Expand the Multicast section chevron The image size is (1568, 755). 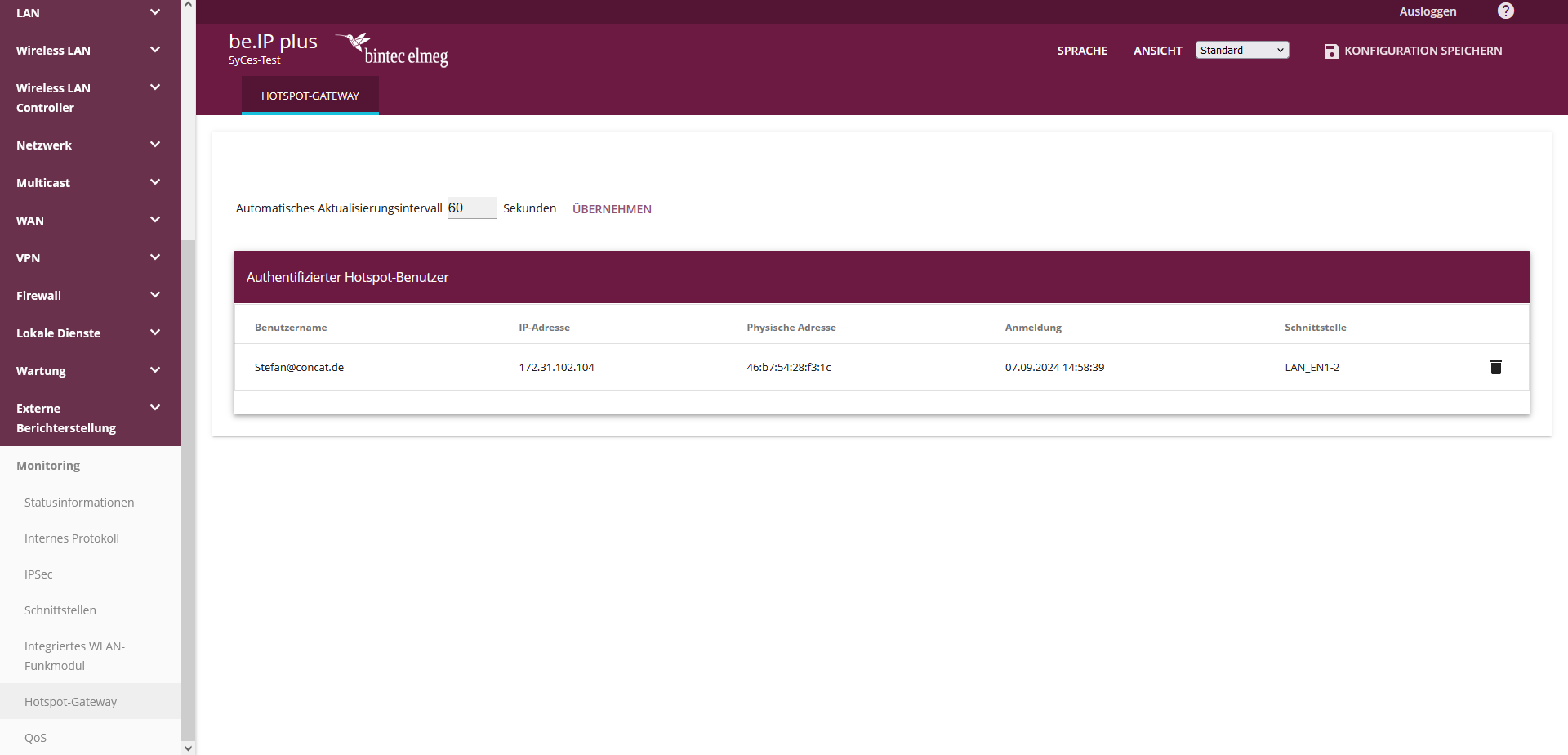click(155, 182)
